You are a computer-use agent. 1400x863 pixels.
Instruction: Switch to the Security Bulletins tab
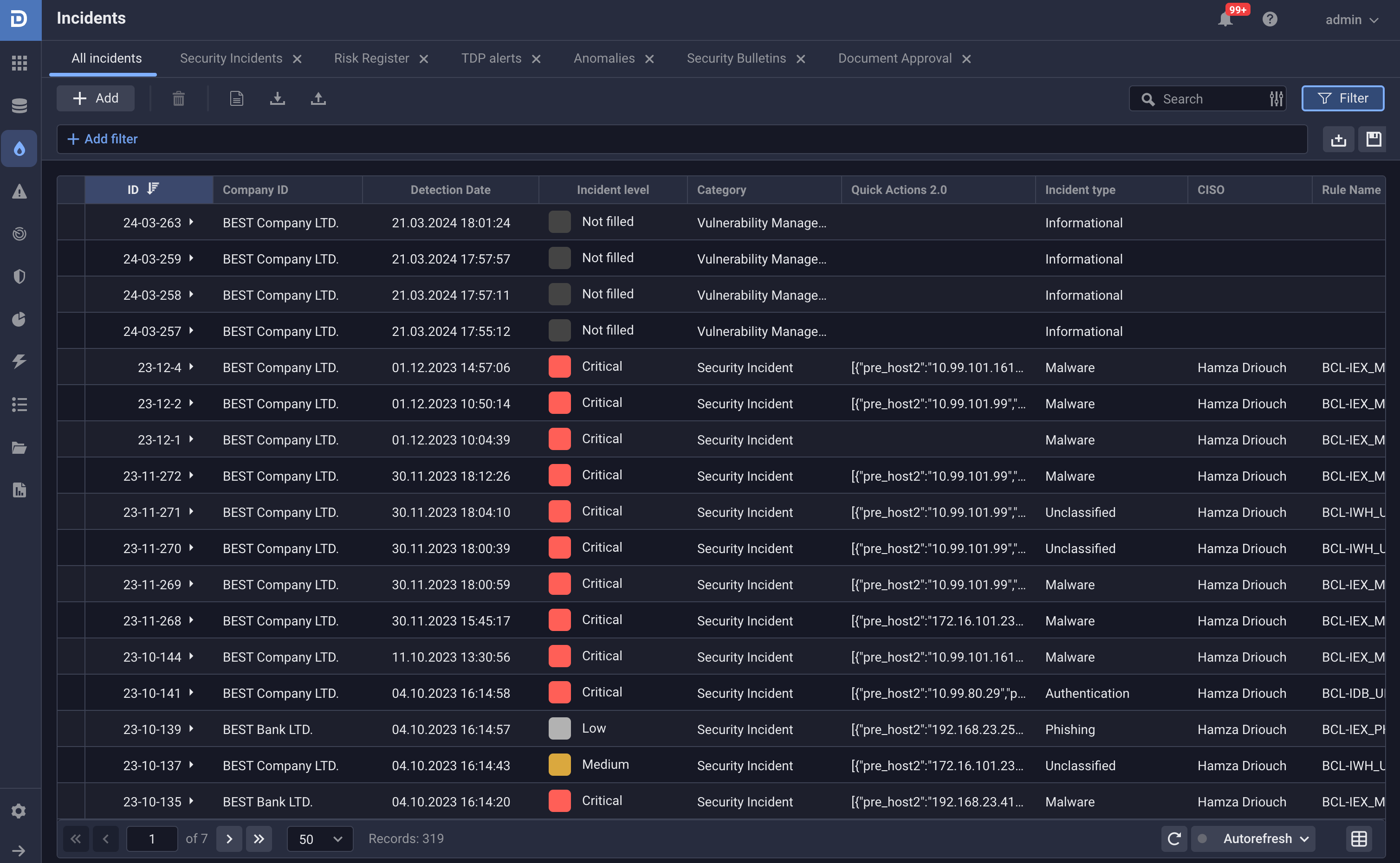[x=736, y=58]
